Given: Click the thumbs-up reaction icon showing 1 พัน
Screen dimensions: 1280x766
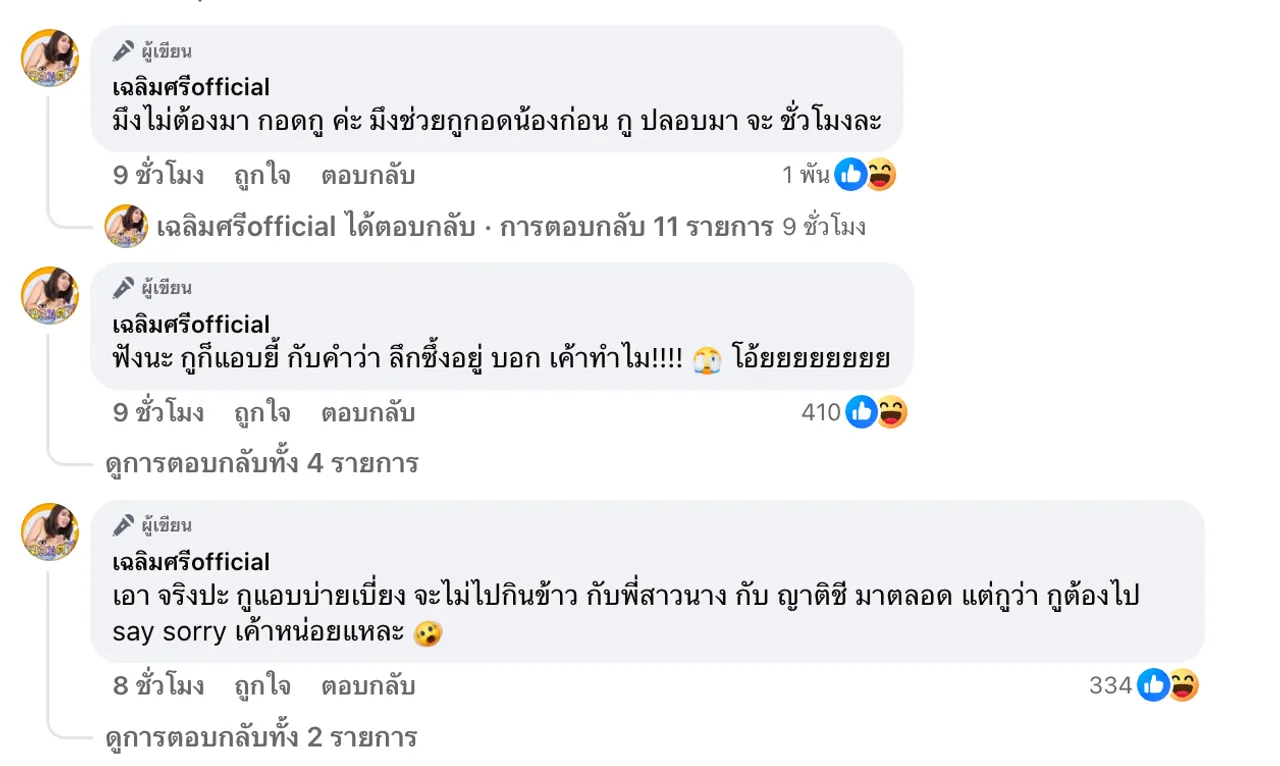Looking at the screenshot, I should 850,174.
